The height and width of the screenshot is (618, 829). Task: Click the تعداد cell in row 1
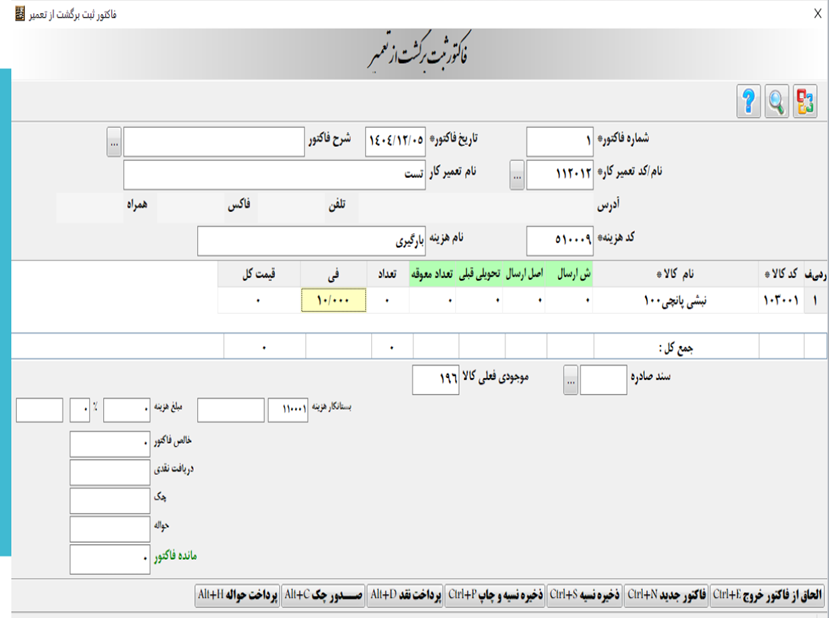388,300
